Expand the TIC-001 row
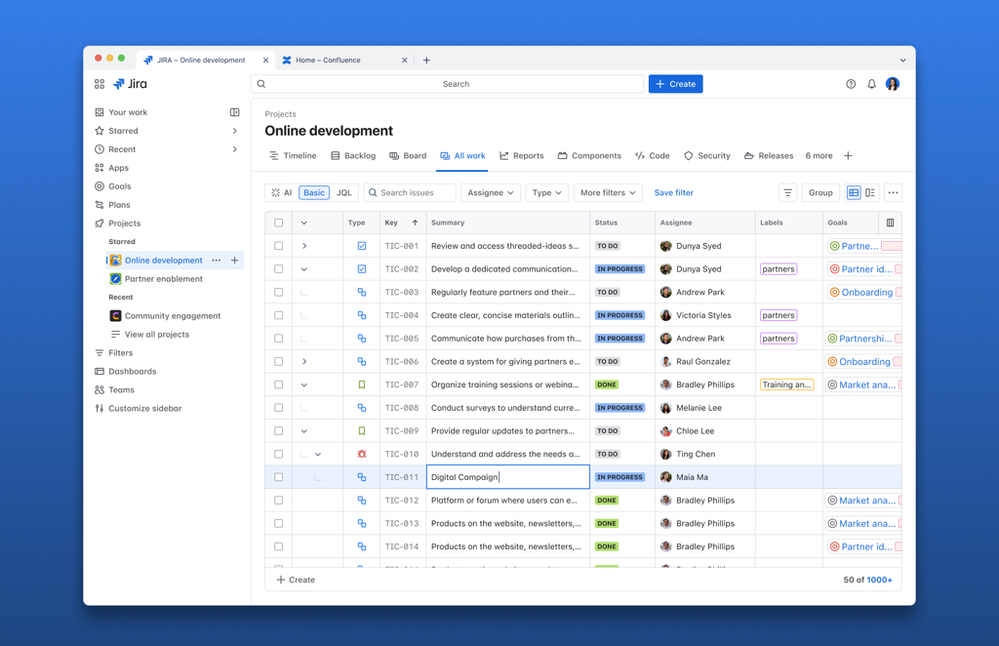 pos(304,246)
